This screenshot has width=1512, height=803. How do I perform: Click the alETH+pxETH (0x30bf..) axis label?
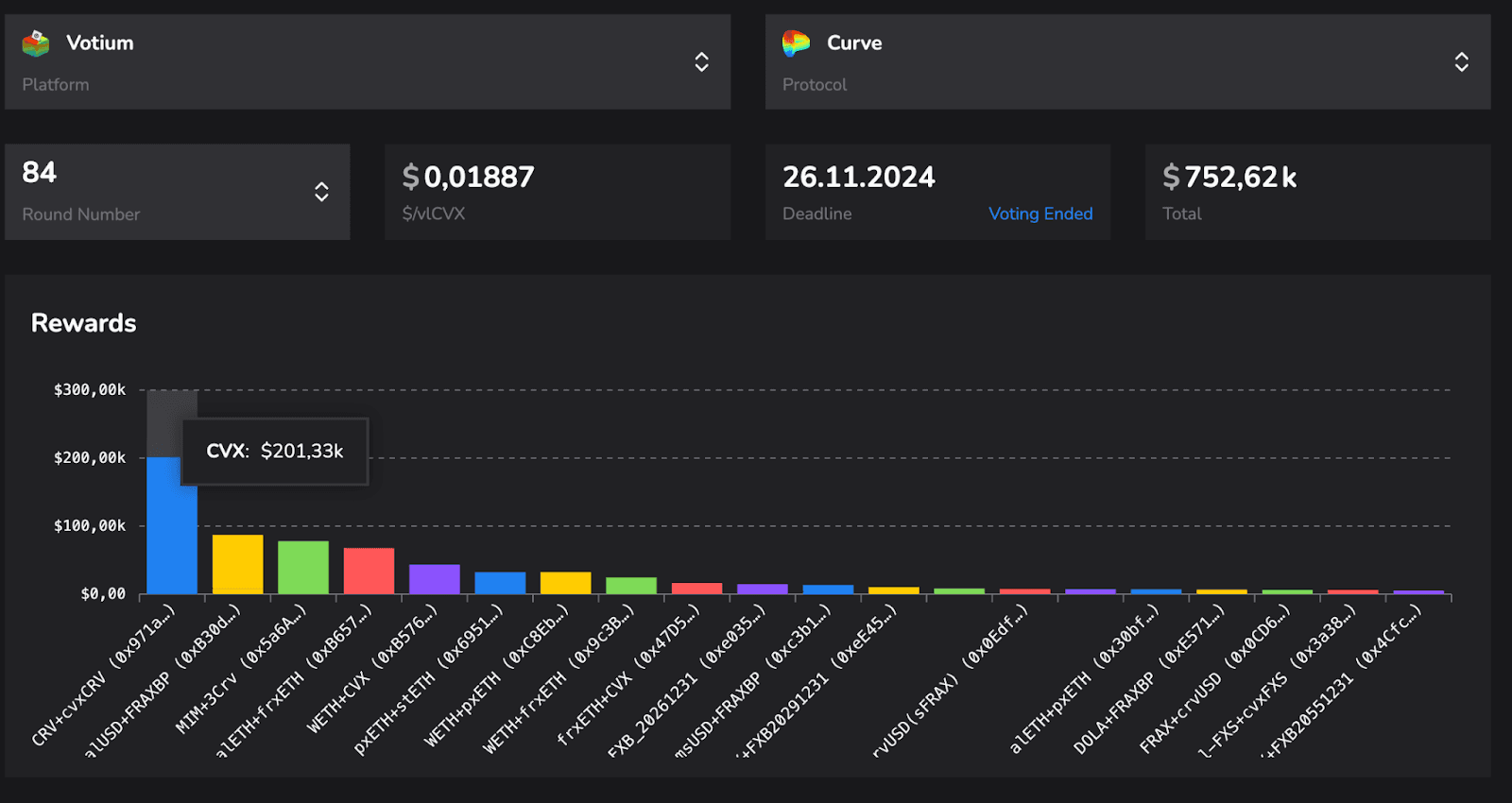pyautogui.click(x=1085, y=677)
